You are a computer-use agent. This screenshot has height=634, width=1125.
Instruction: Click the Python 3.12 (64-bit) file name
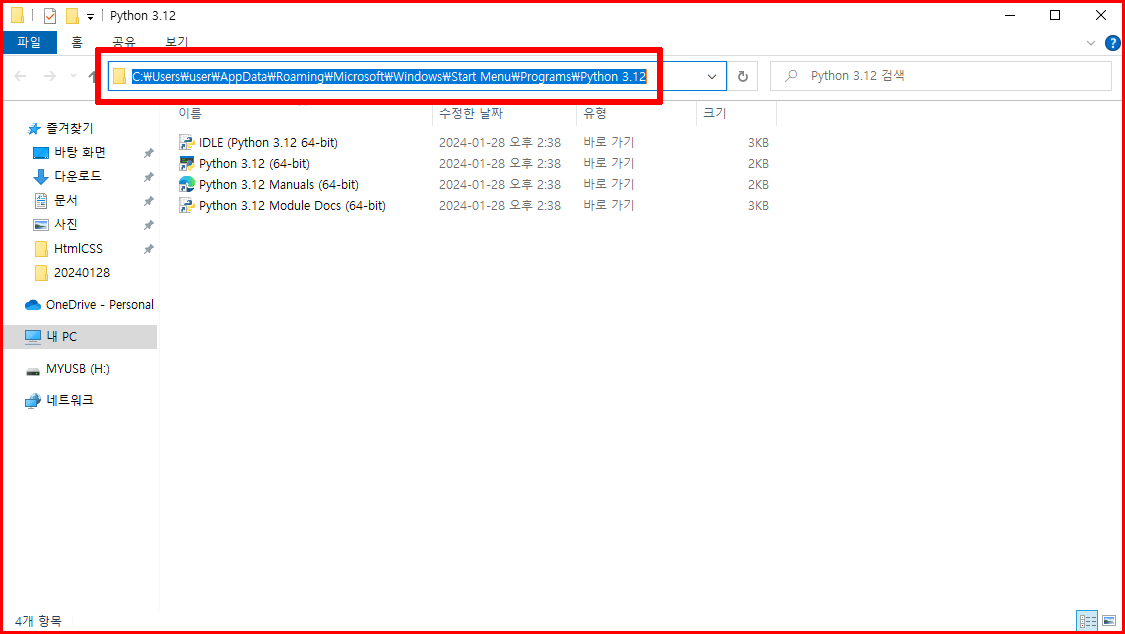point(254,164)
